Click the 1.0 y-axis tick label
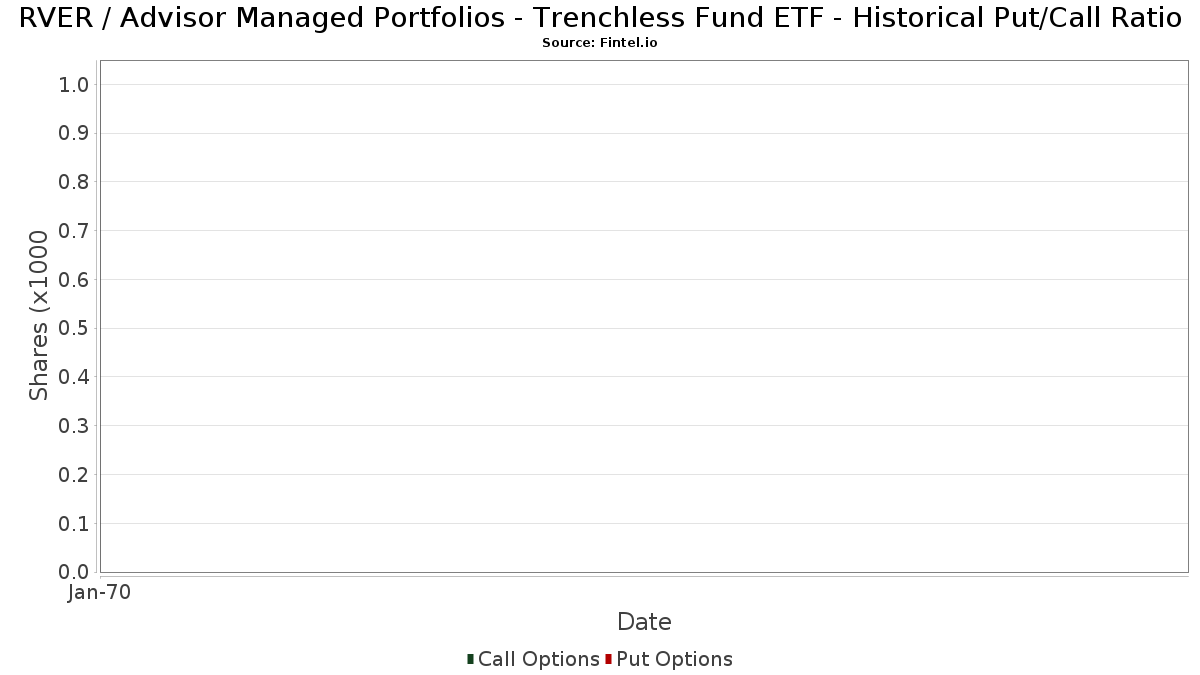This screenshot has width=1200, height=675. [x=74, y=85]
